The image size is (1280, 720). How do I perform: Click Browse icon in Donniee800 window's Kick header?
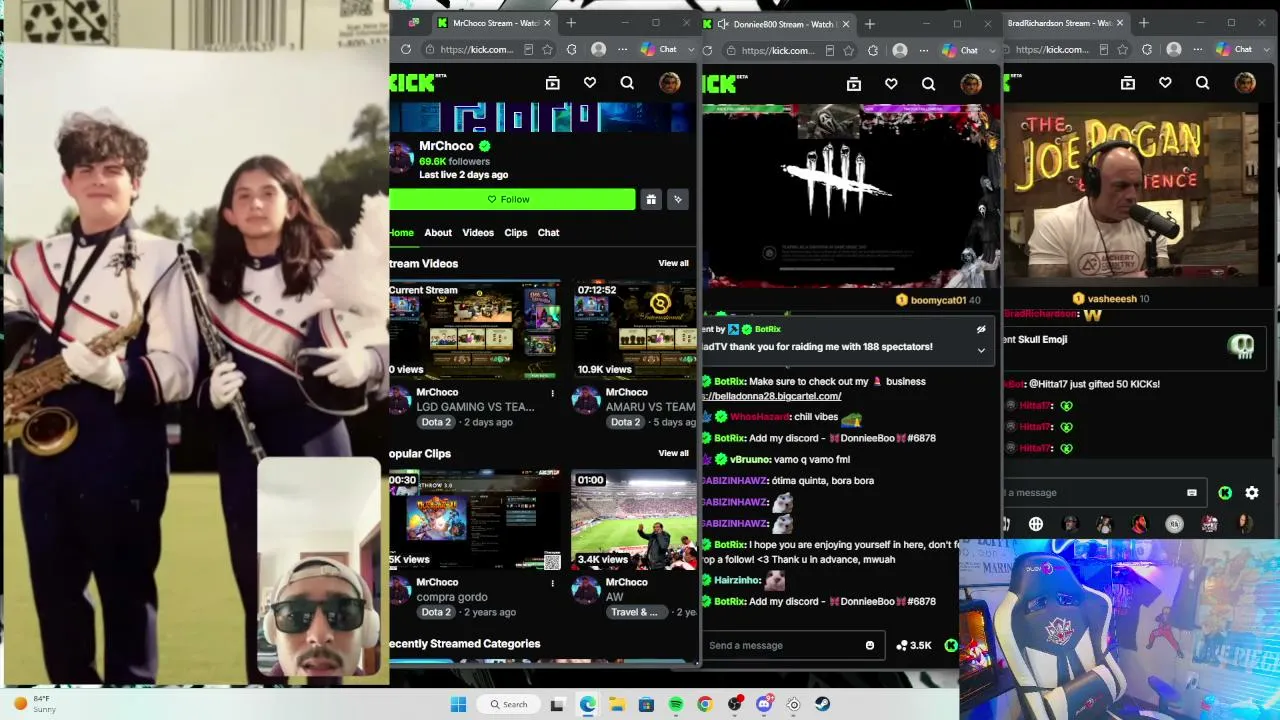853,85
